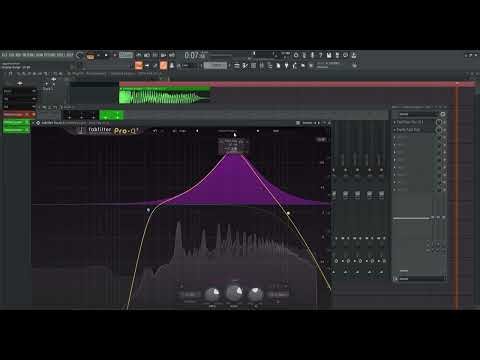The image size is (480, 360).
Task: Open plugin options gear icon in title bar
Action: [38, 123]
